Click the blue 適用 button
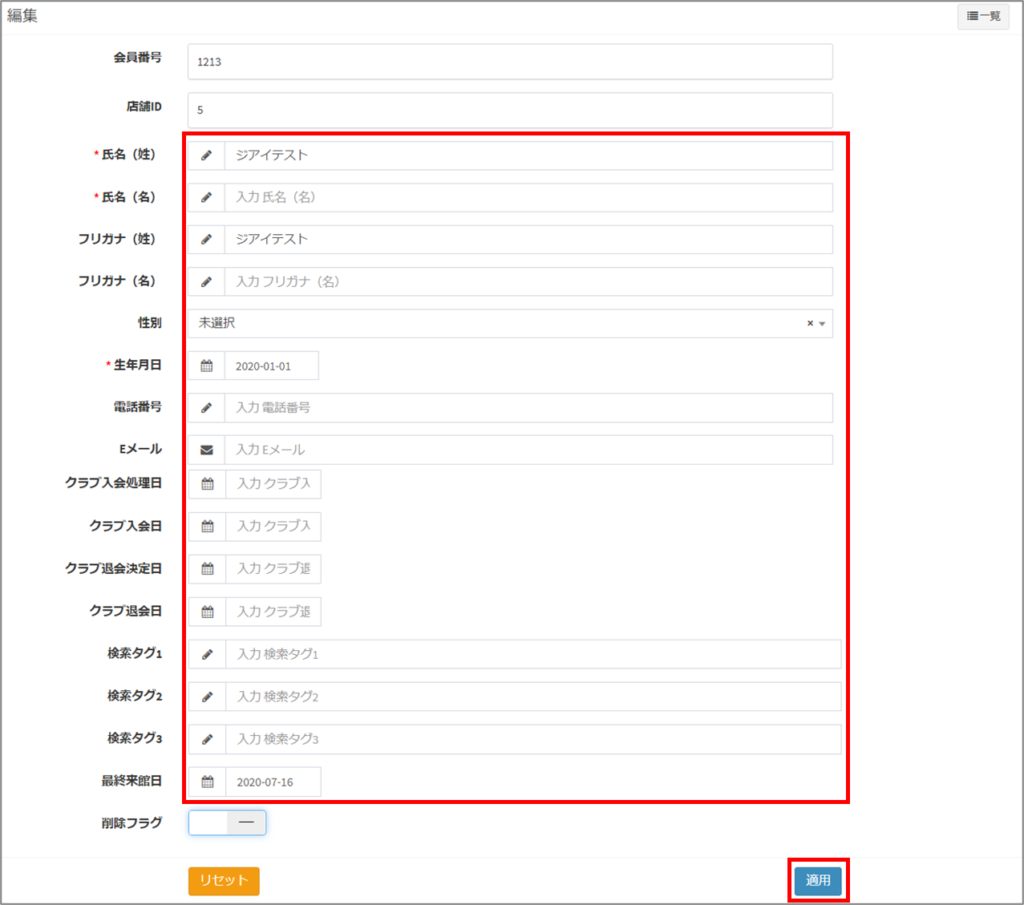Viewport: 1024px width, 905px height. (x=818, y=880)
